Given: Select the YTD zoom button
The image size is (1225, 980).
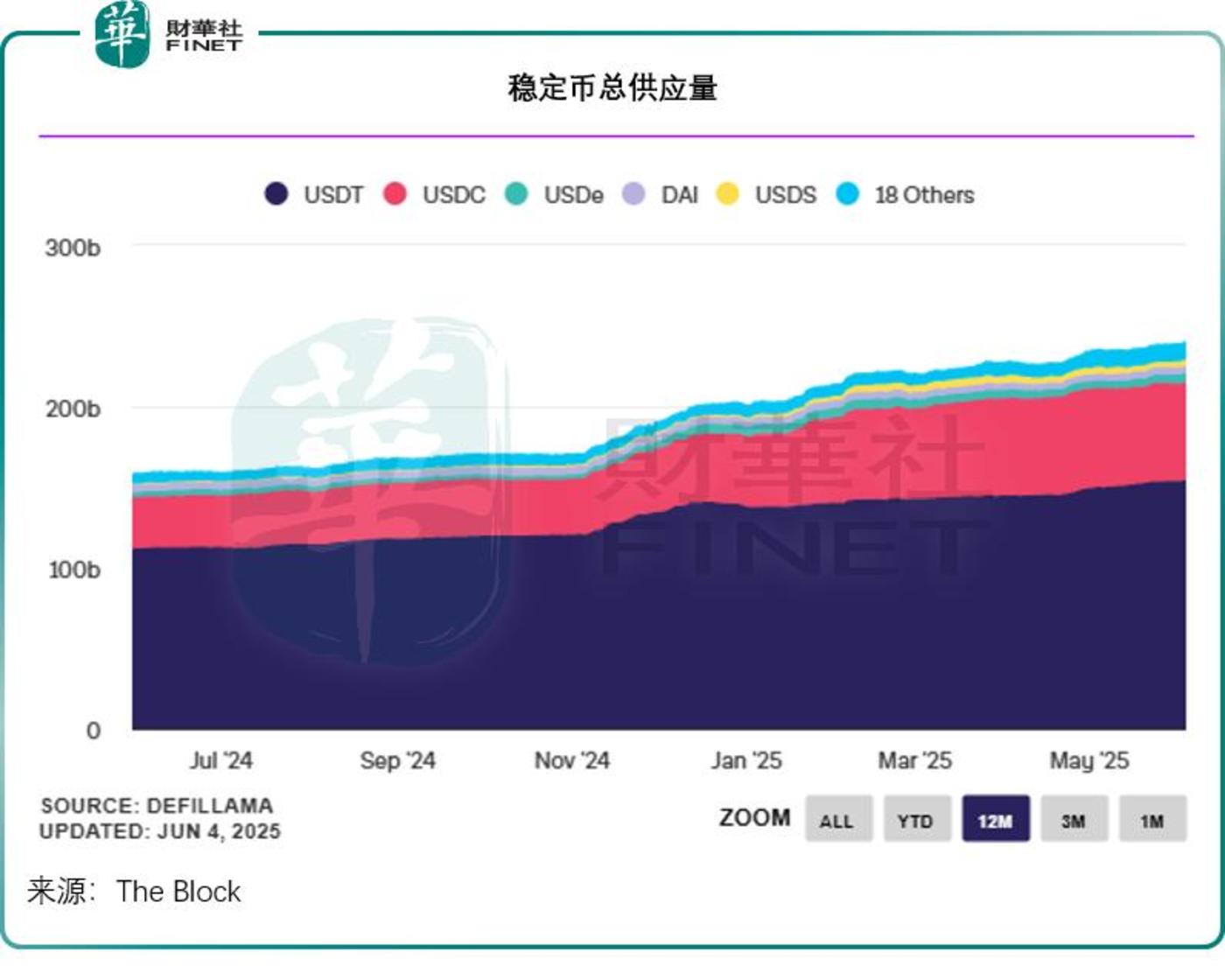Looking at the screenshot, I should [916, 819].
